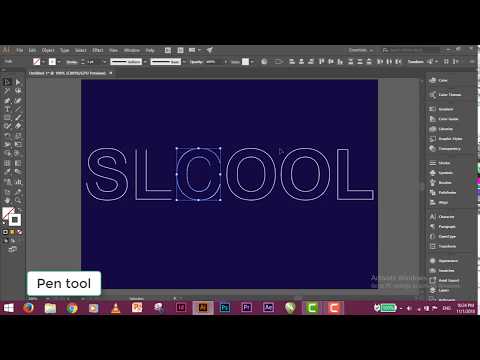Image resolution: width=480 pixels, height=360 pixels.
Task: Choose the Paintbrush tool
Action: tap(18, 118)
